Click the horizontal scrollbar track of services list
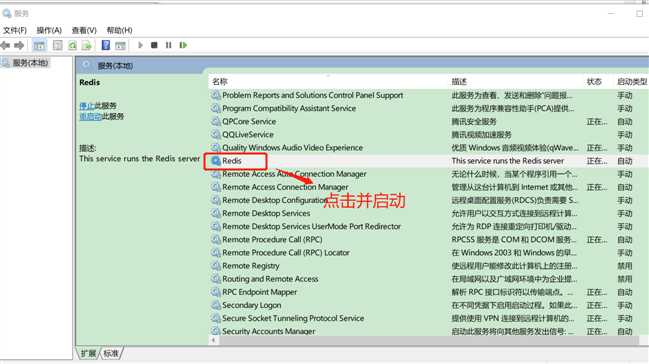The width and height of the screenshot is (649, 364). click(428, 340)
